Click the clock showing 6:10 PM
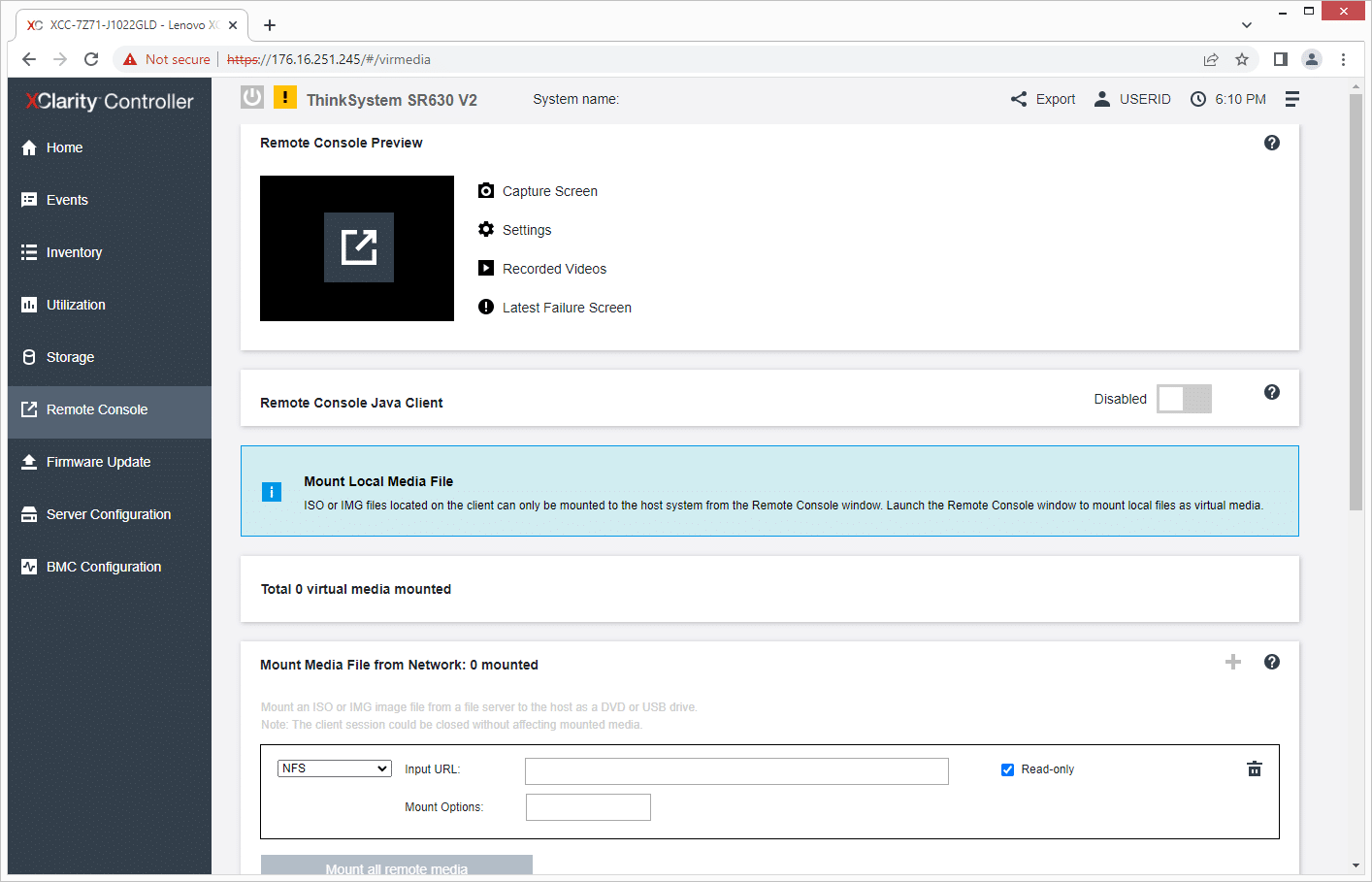 coord(1228,99)
